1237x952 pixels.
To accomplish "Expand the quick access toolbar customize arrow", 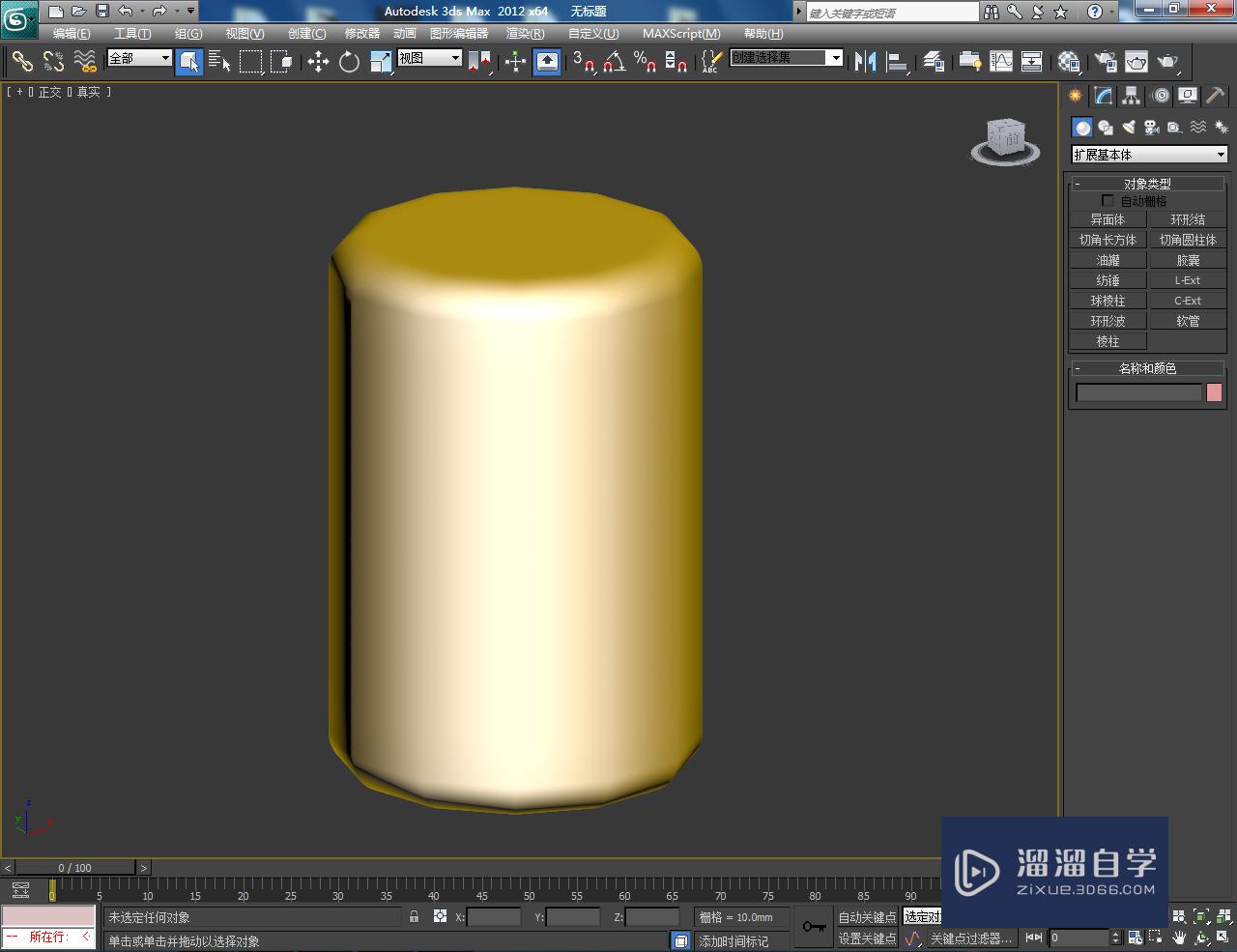I will coord(190,12).
